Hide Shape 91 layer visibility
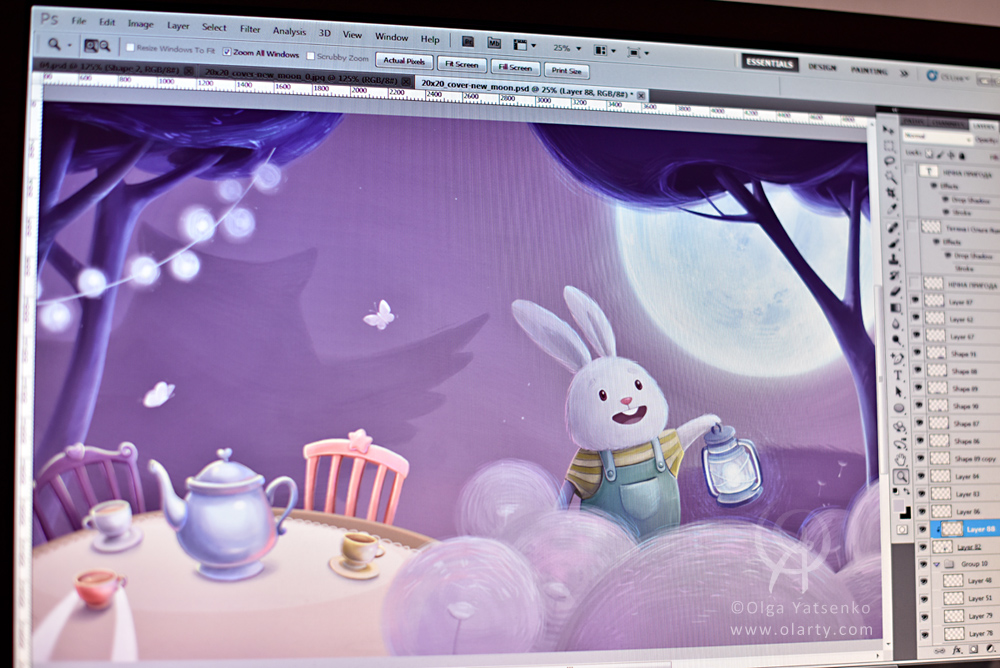The width and height of the screenshot is (1000, 668). pos(917,352)
